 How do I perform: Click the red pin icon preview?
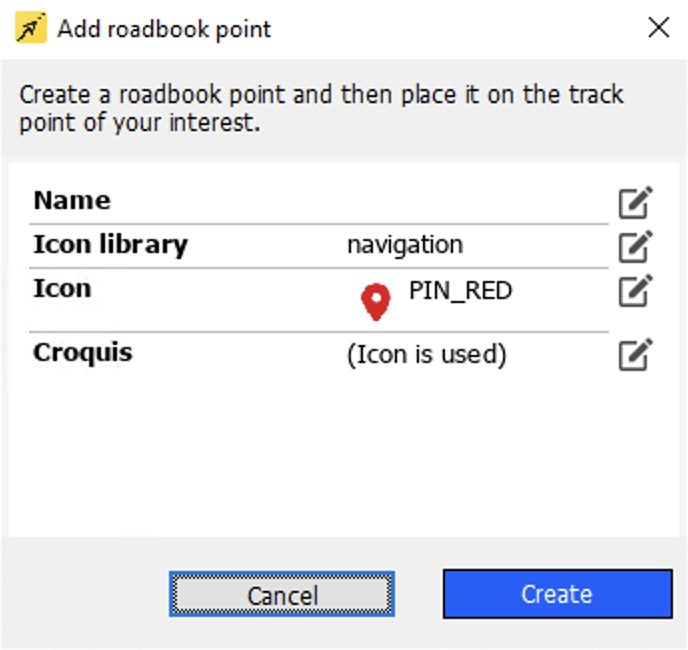pos(376,302)
